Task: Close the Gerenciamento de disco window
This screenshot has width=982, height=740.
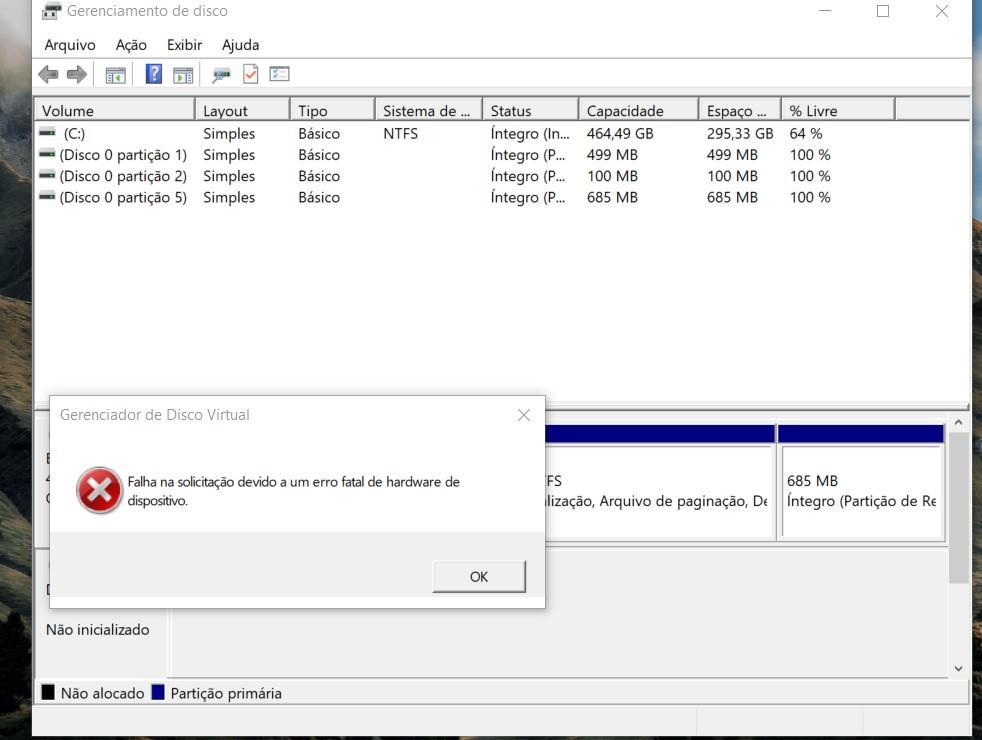Action: [x=941, y=11]
